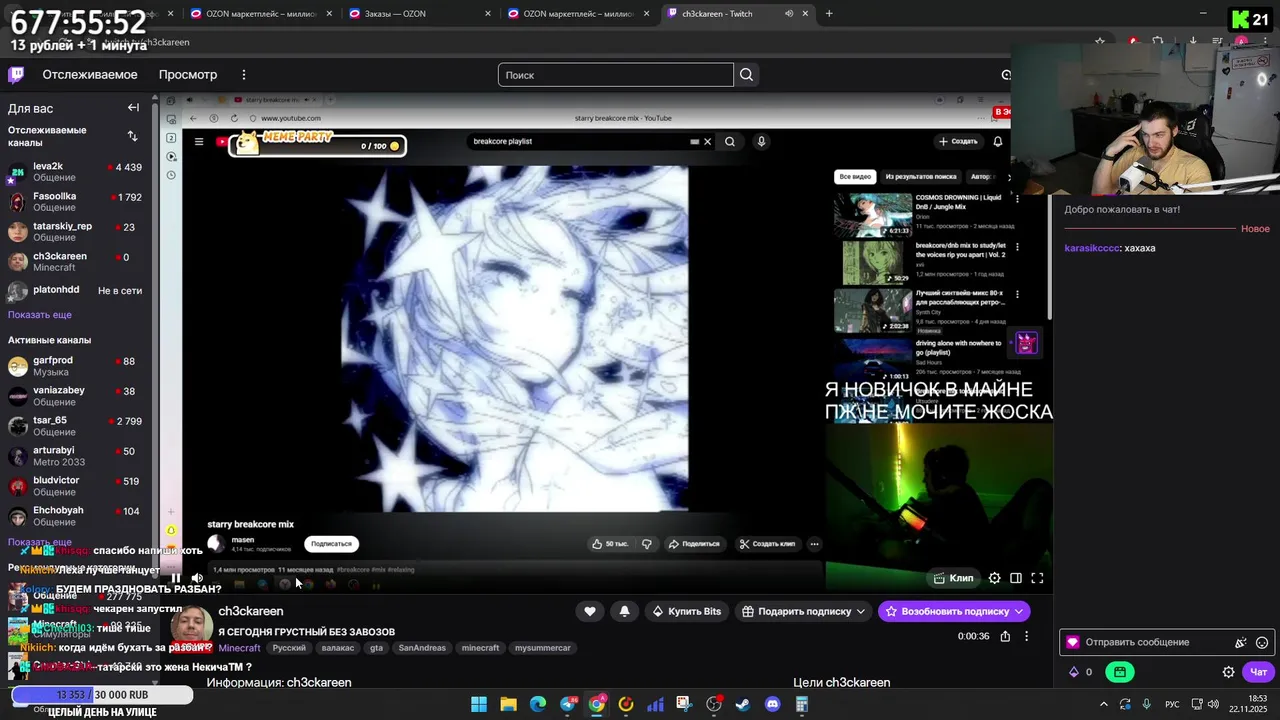Click the Minecraft category link under title
1280x720 pixels.
(239, 648)
